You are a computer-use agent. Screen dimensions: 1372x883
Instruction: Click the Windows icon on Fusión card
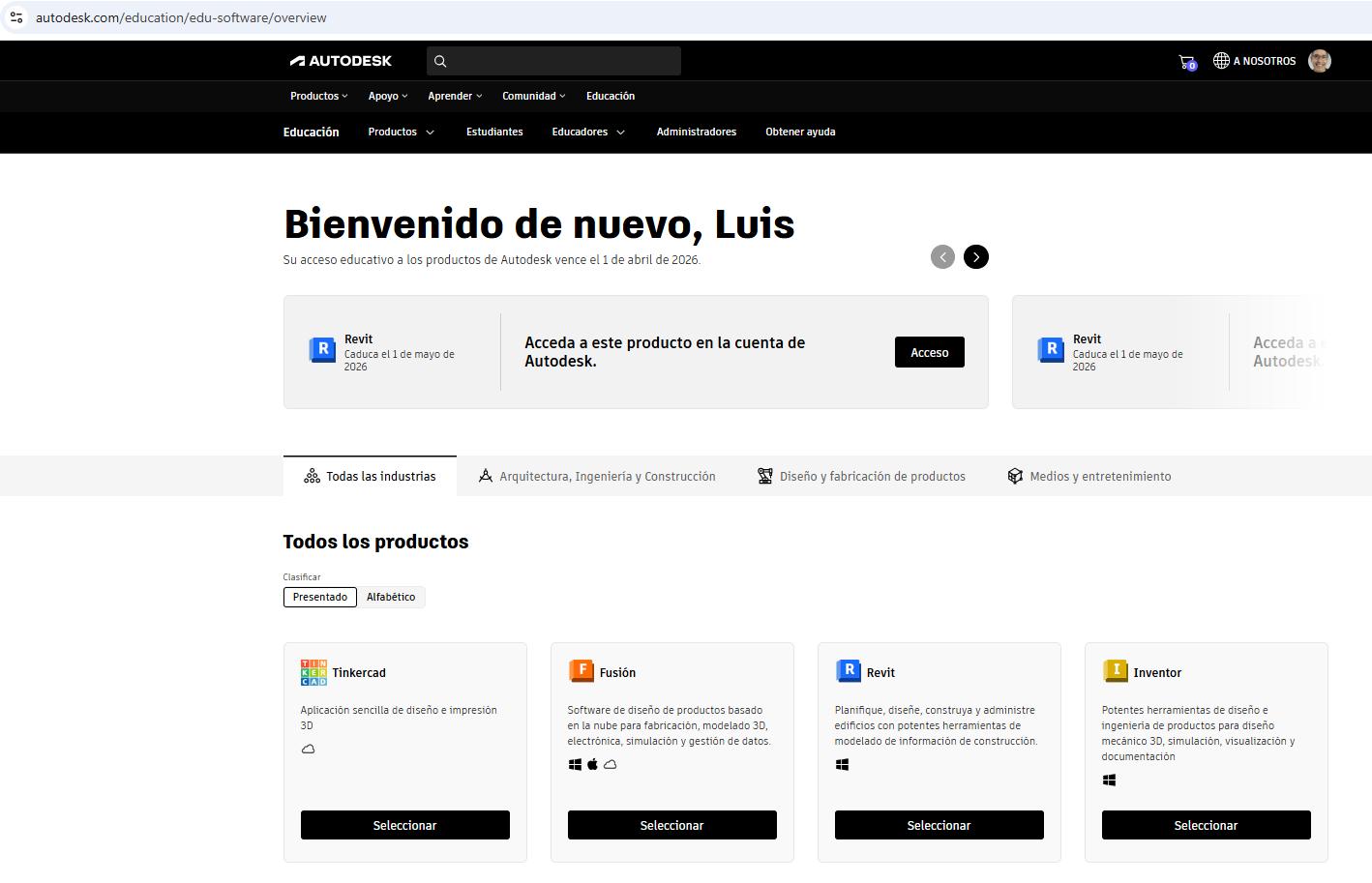(575, 764)
